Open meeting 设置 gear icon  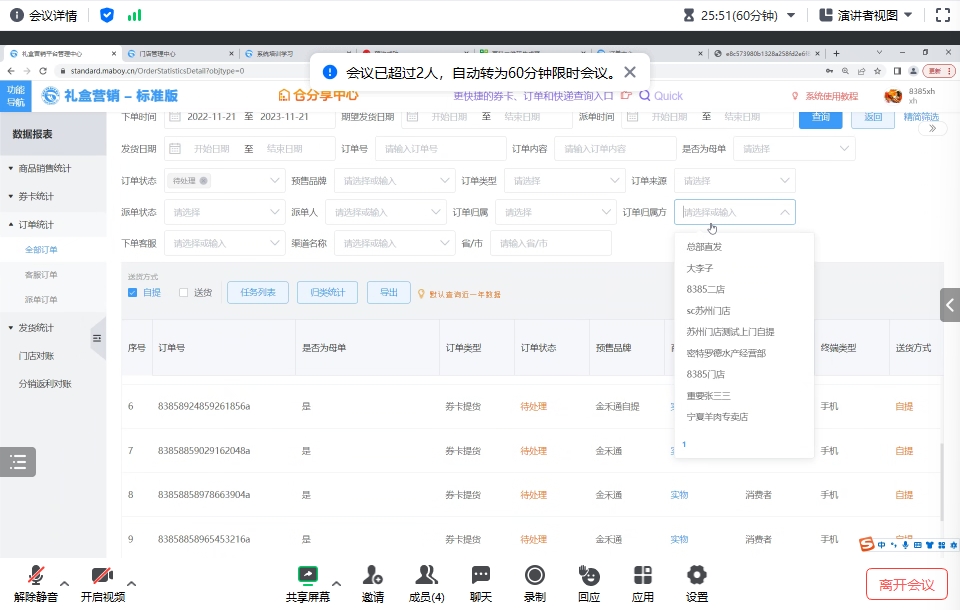[x=697, y=576]
